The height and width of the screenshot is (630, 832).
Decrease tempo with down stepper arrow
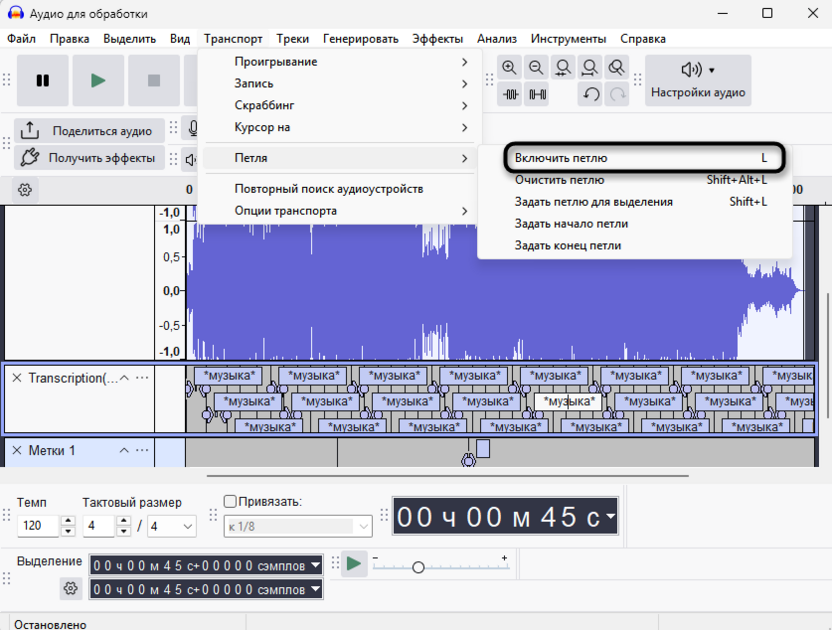pos(68,531)
